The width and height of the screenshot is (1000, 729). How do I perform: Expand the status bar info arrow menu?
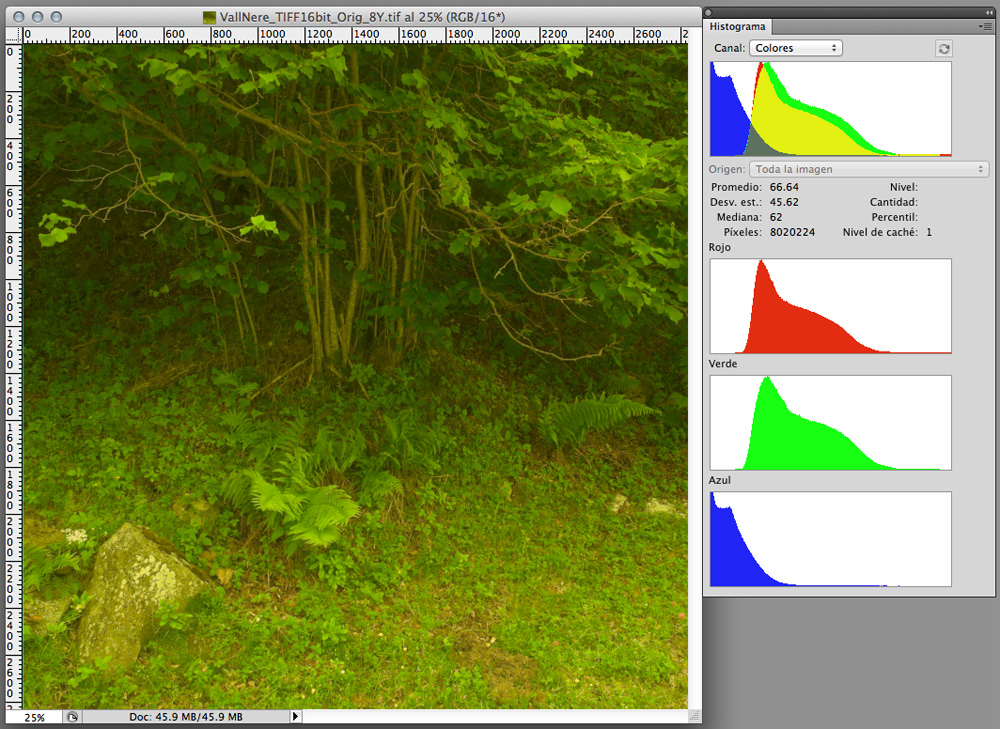[295, 717]
